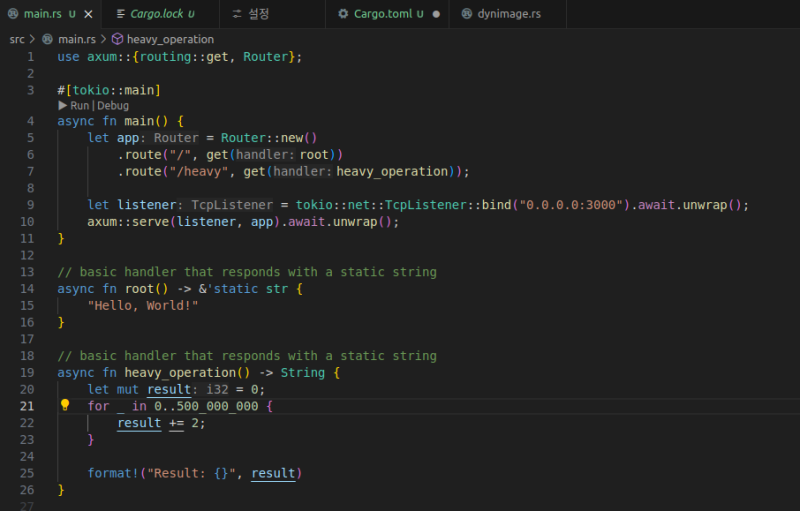Image resolution: width=800 pixels, height=511 pixels.
Task: Open the main.rs breadcrumb dropdown
Action: 76,39
